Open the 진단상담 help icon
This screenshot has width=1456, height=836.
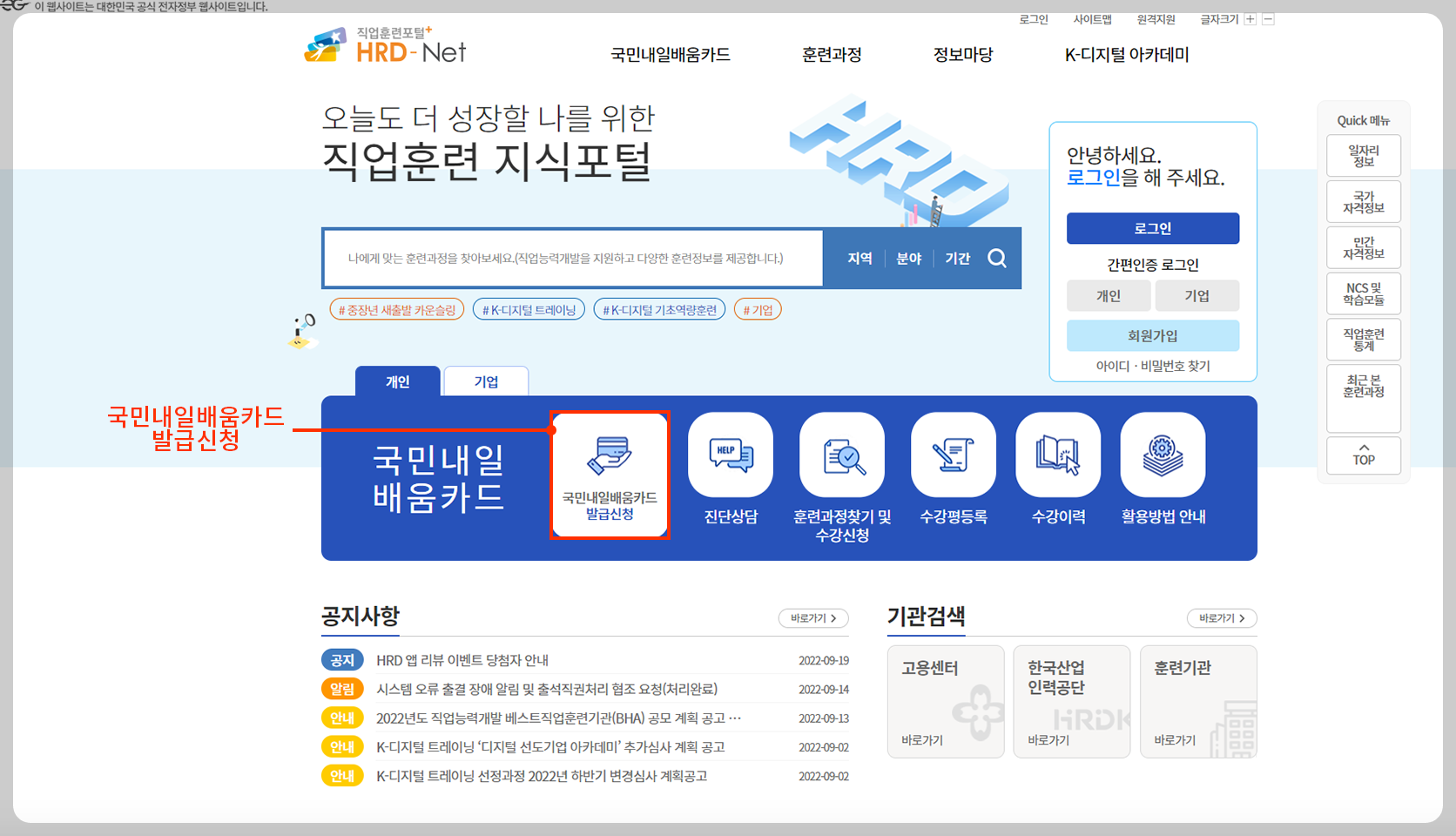point(731,455)
